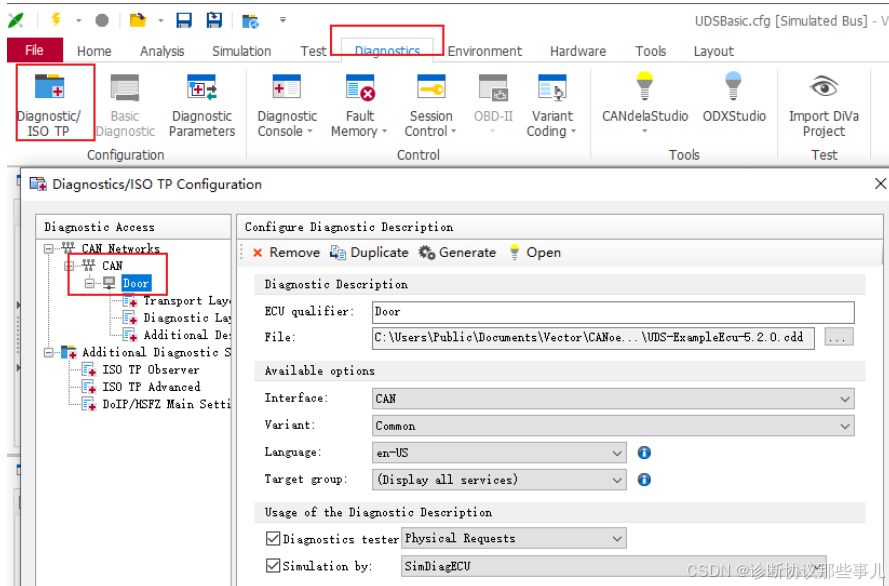
Task: Switch to the Home tab
Action: (94, 51)
